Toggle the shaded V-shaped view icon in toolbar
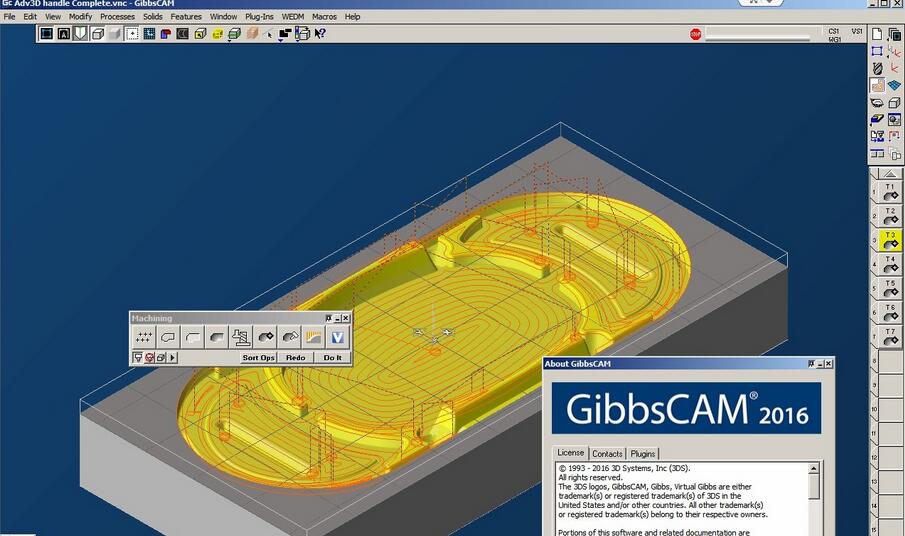 click(x=80, y=33)
